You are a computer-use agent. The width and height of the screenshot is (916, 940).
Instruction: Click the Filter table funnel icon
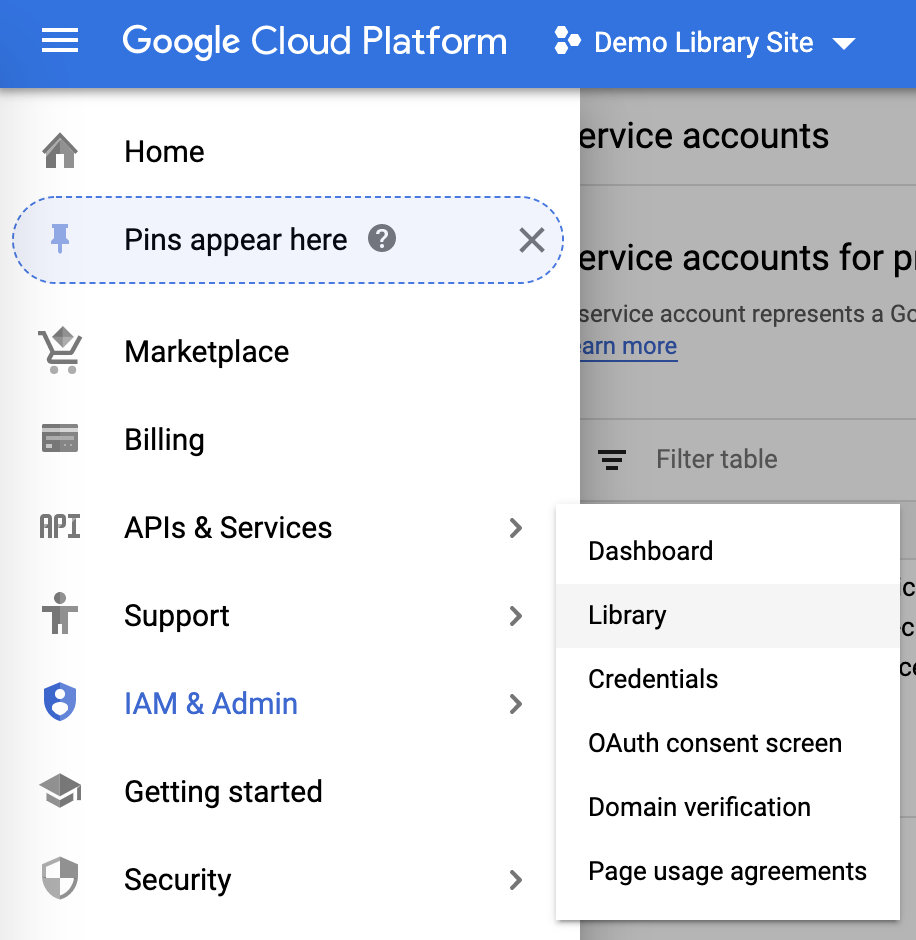click(x=612, y=460)
